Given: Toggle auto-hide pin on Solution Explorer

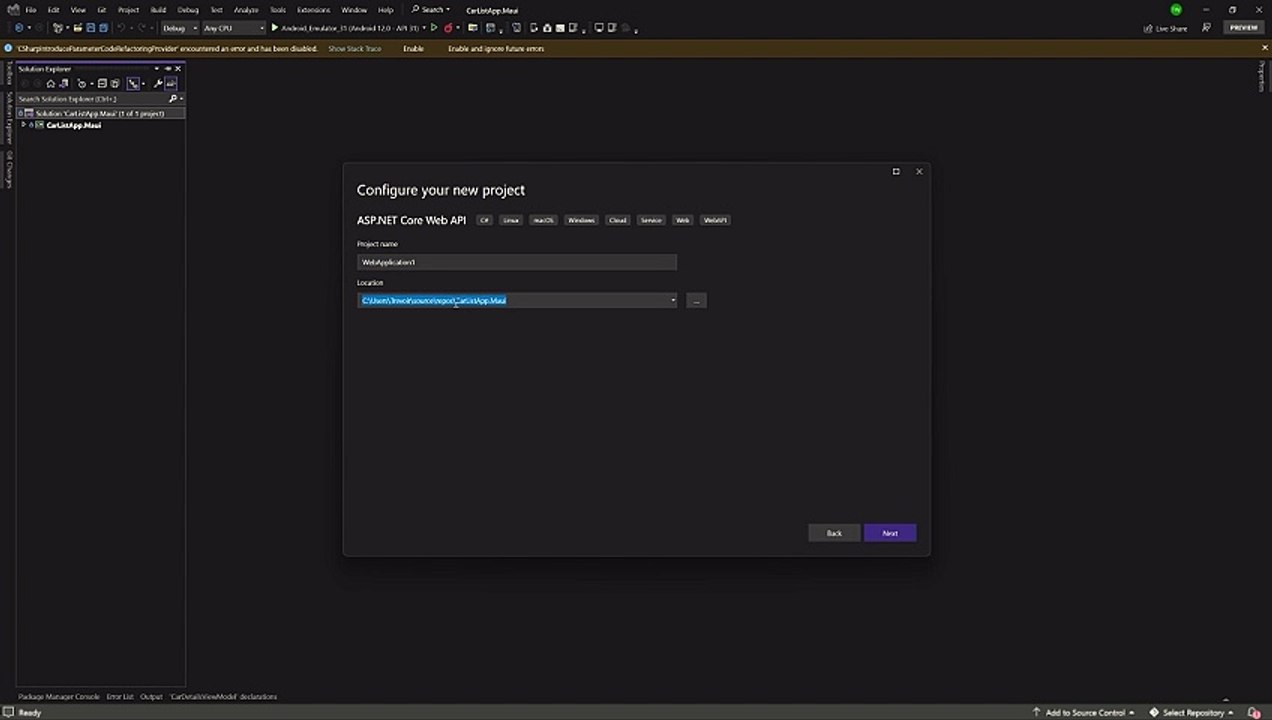Looking at the screenshot, I should click(x=167, y=69).
